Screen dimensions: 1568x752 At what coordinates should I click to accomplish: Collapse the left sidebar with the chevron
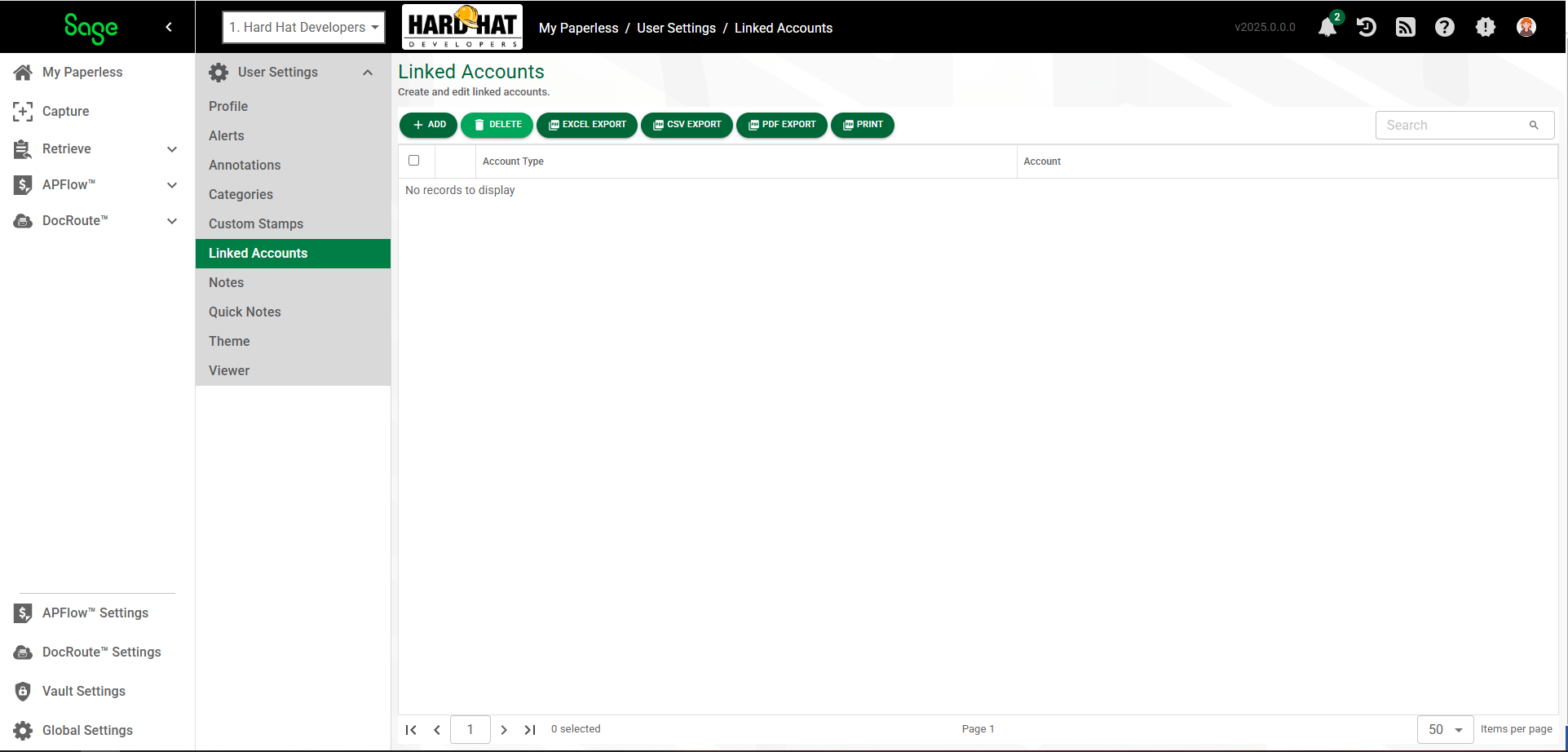tap(169, 27)
